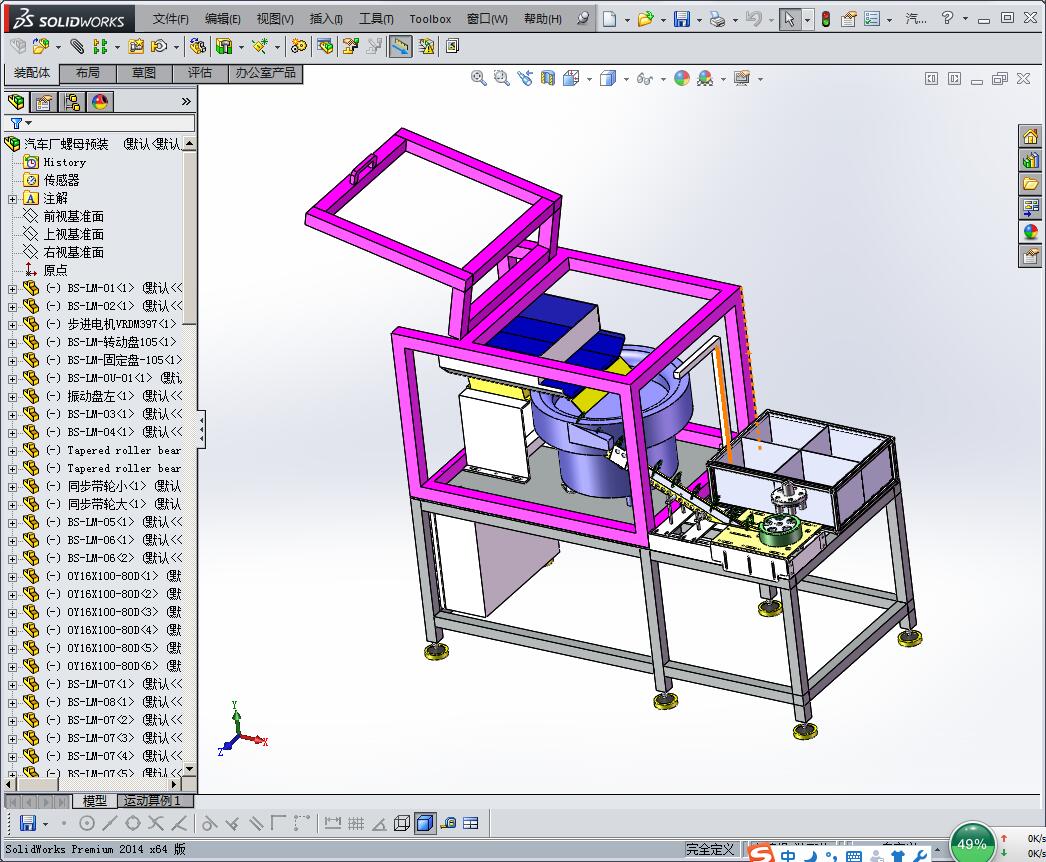The image size is (1046, 862).
Task: Toggle wireframe cube view in bottom toolbar
Action: (x=402, y=823)
